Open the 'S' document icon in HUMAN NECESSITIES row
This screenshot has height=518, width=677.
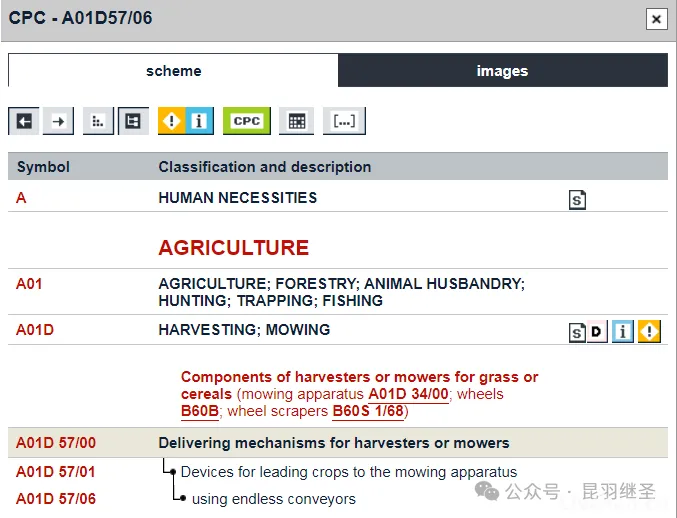577,199
